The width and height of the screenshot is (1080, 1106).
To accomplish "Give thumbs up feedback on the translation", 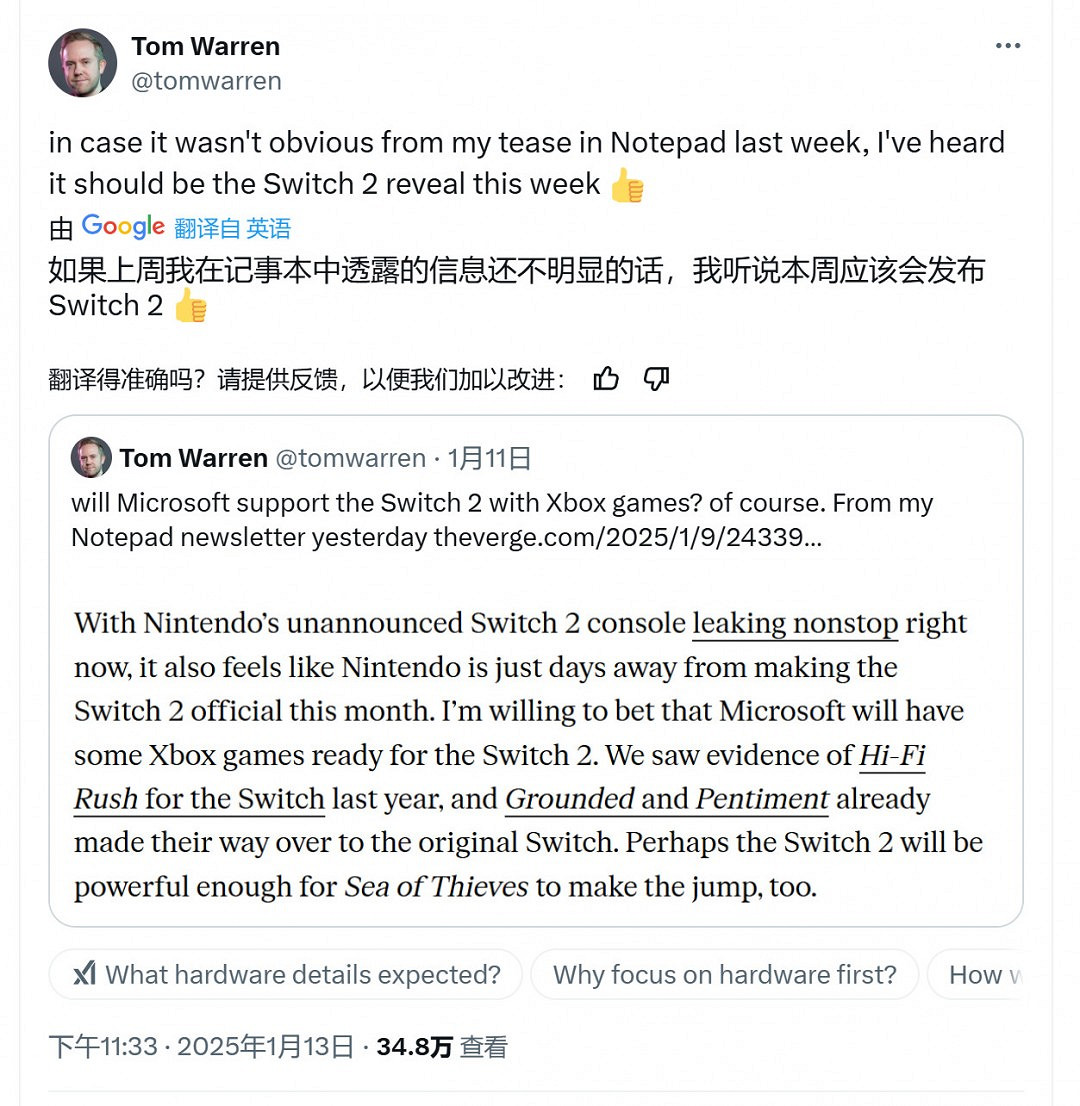I will pos(607,379).
